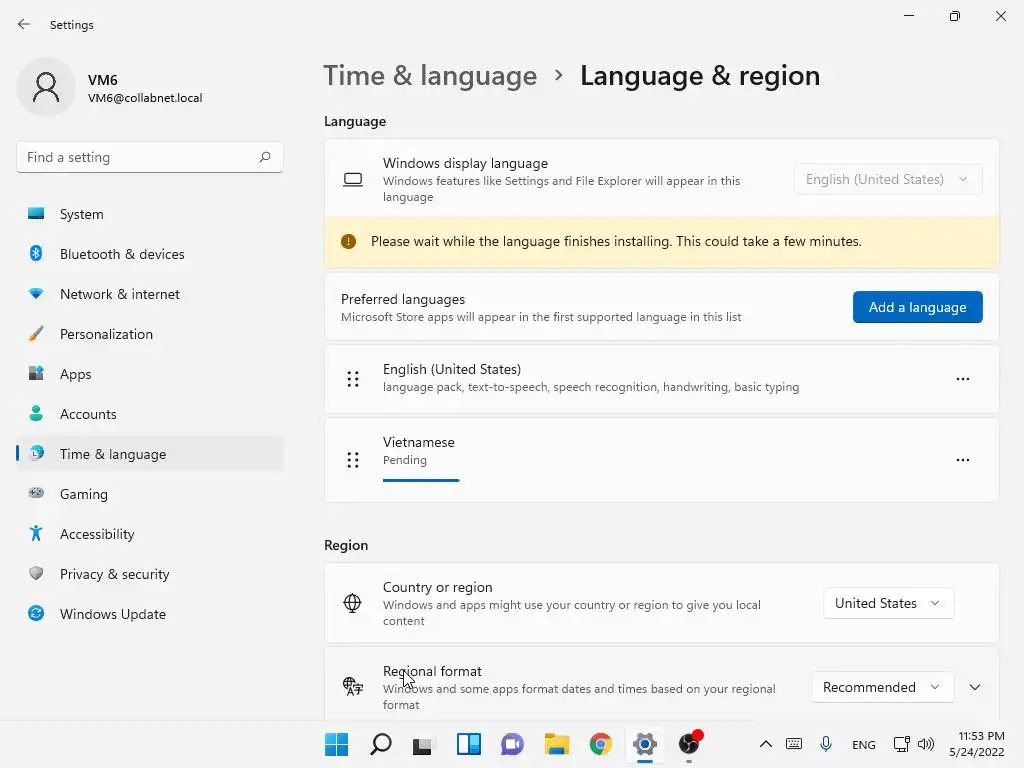Viewport: 1024px width, 768px height.
Task: Open network status tray icon
Action: 901,744
